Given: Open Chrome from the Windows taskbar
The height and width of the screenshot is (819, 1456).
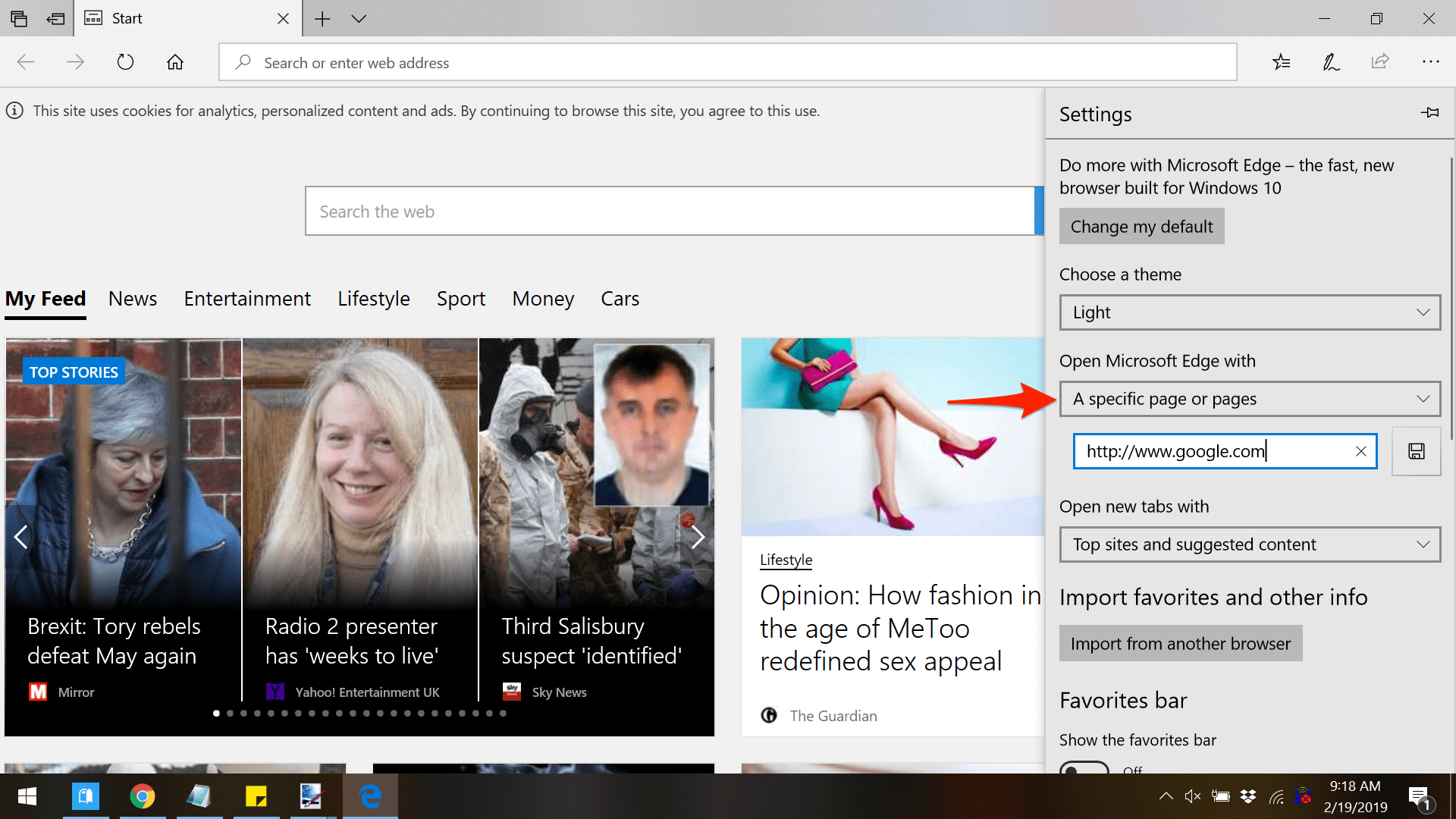Looking at the screenshot, I should point(142,796).
